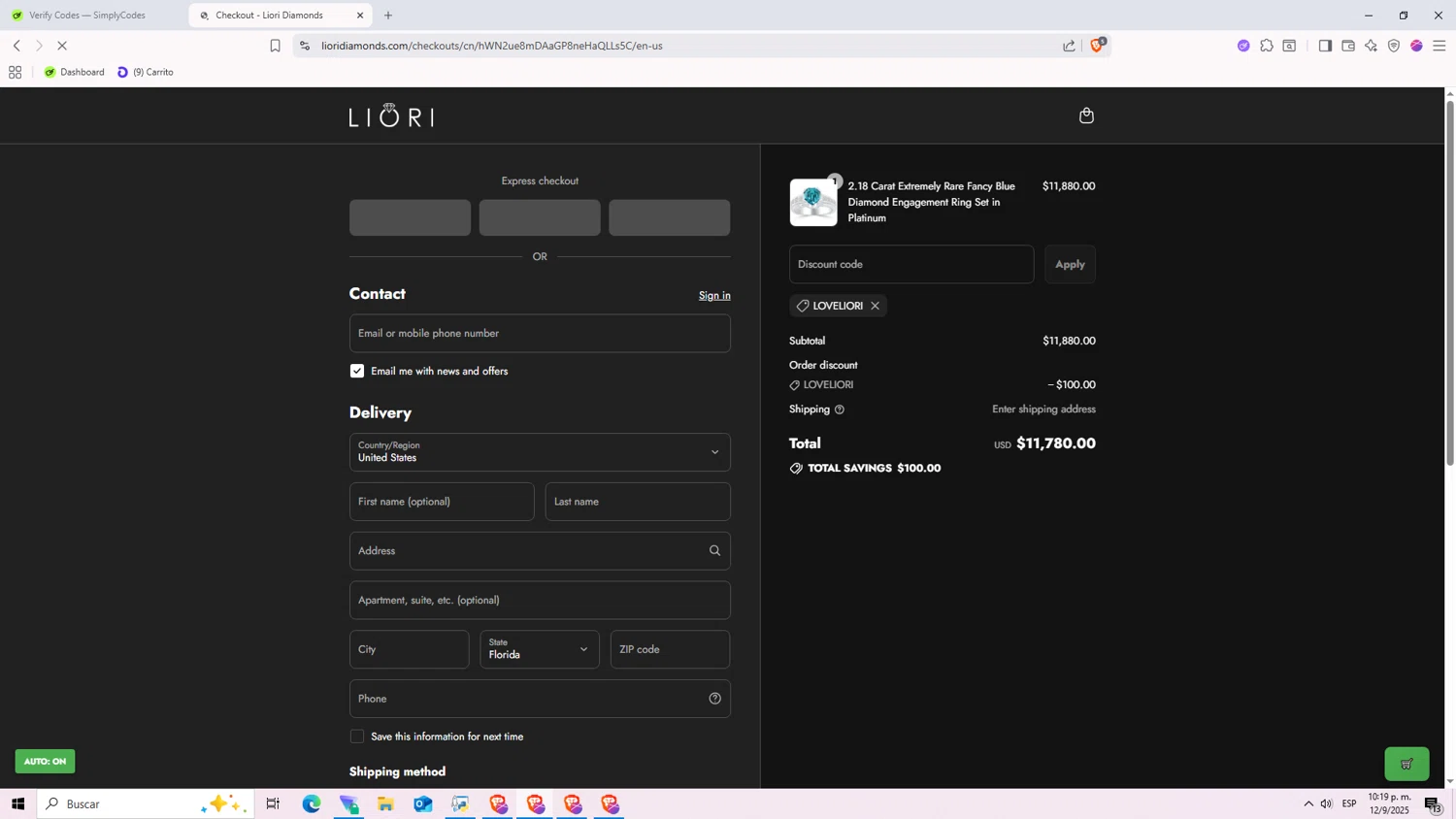Uncheck Email me with news and offers

tap(357, 371)
